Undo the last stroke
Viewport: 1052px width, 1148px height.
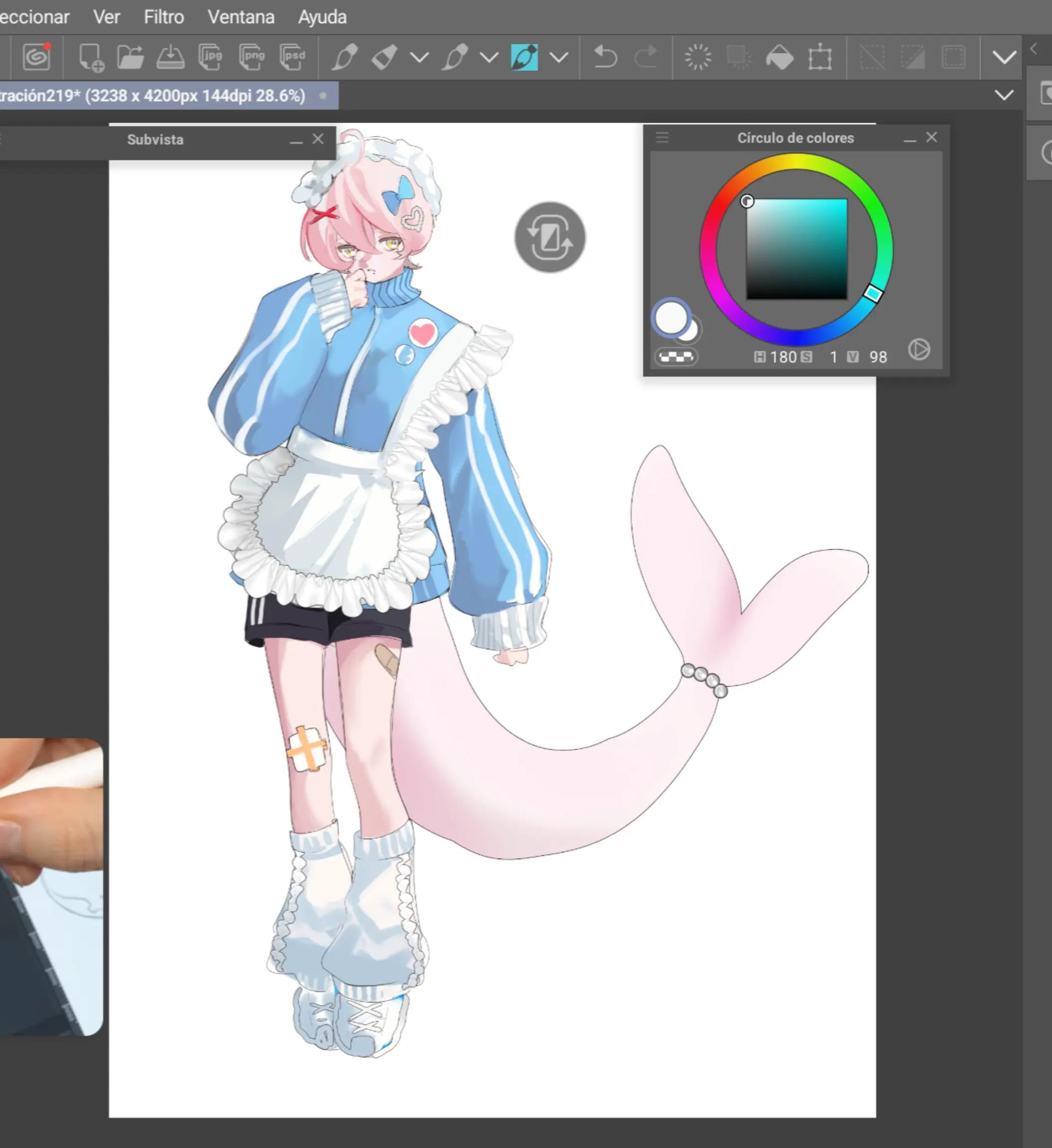pyautogui.click(x=605, y=57)
